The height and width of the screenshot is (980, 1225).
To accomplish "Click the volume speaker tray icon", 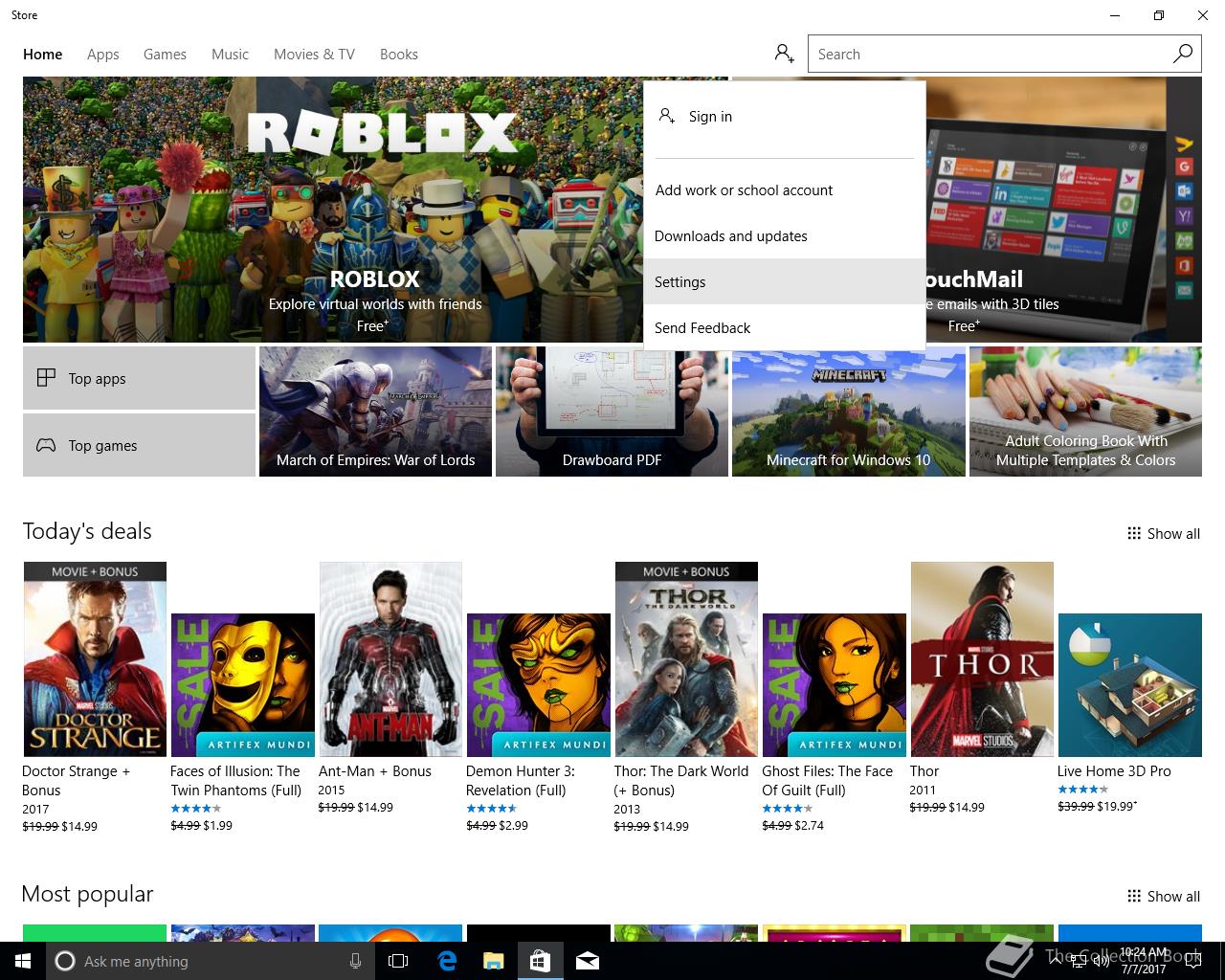I will 1101,961.
